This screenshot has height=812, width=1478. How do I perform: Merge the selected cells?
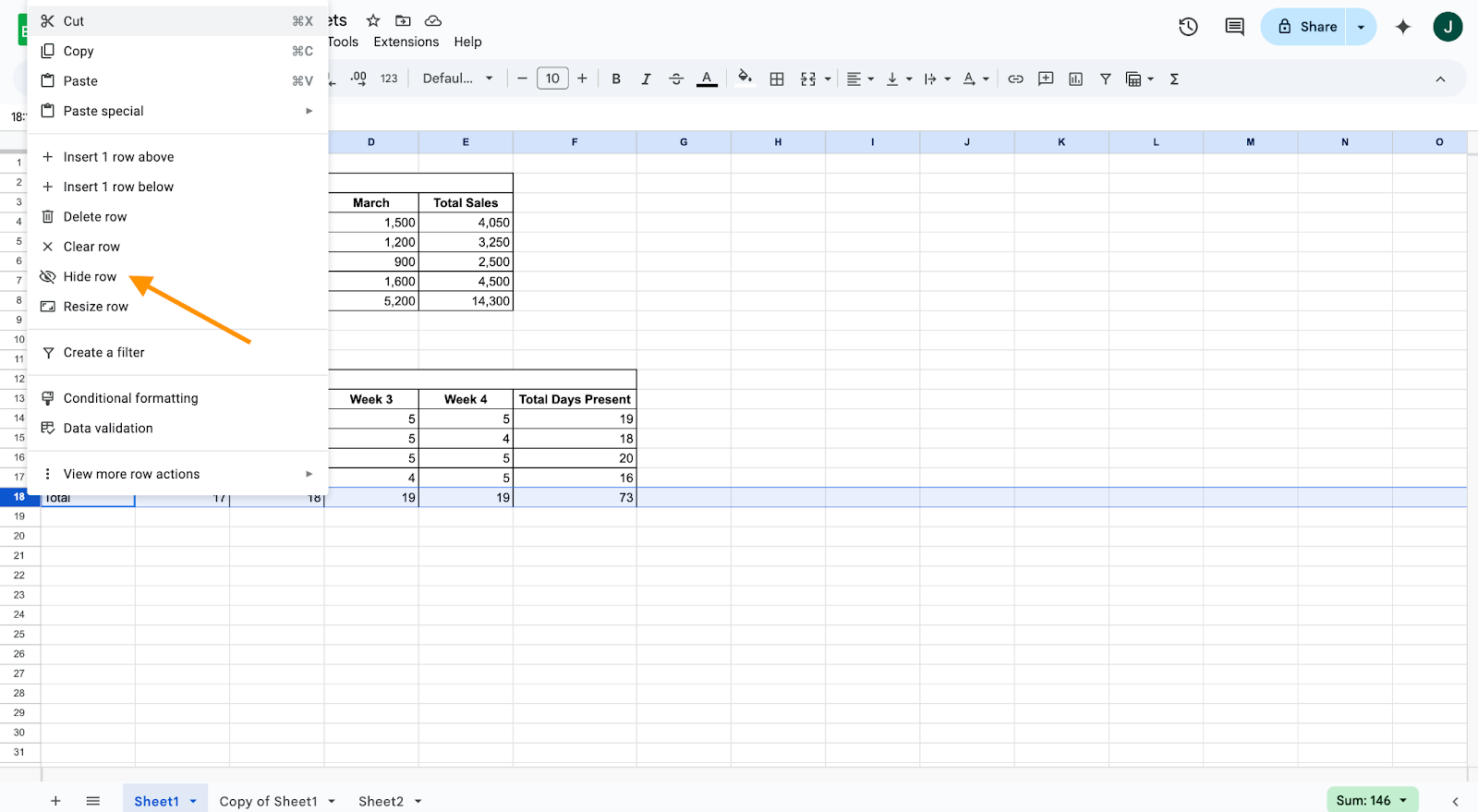pyautogui.click(x=808, y=79)
